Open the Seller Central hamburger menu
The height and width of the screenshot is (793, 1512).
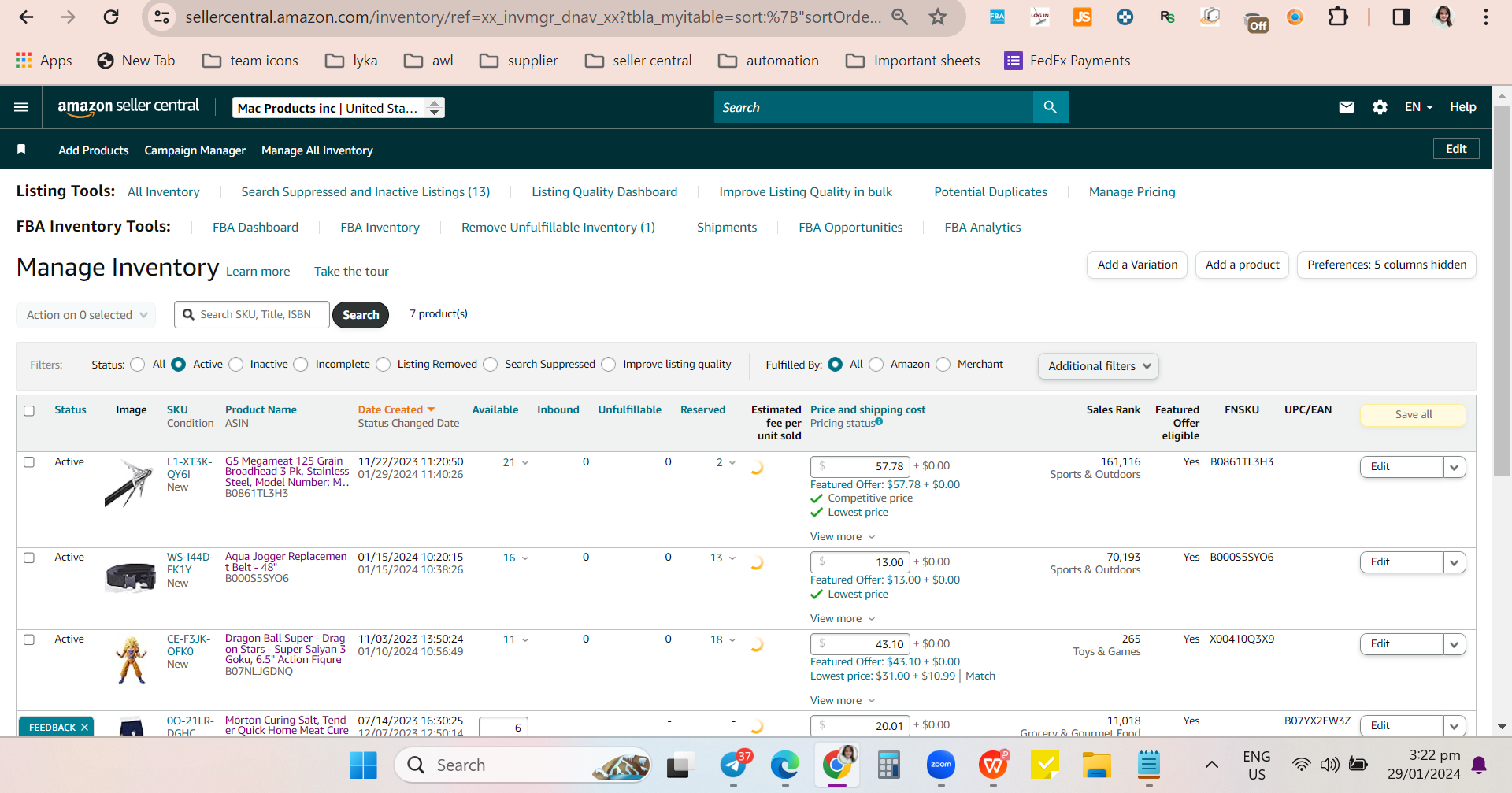point(21,107)
